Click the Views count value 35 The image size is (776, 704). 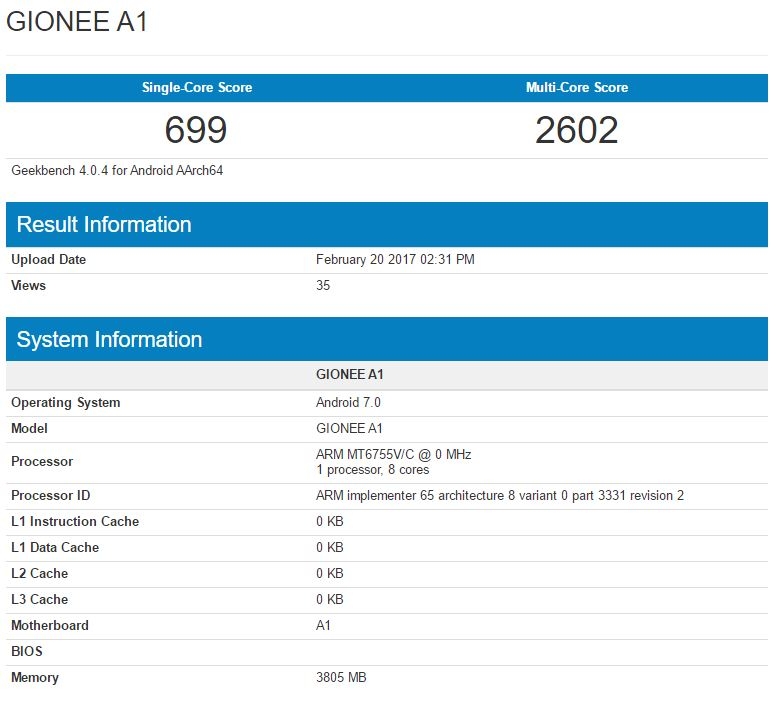pyautogui.click(x=323, y=286)
